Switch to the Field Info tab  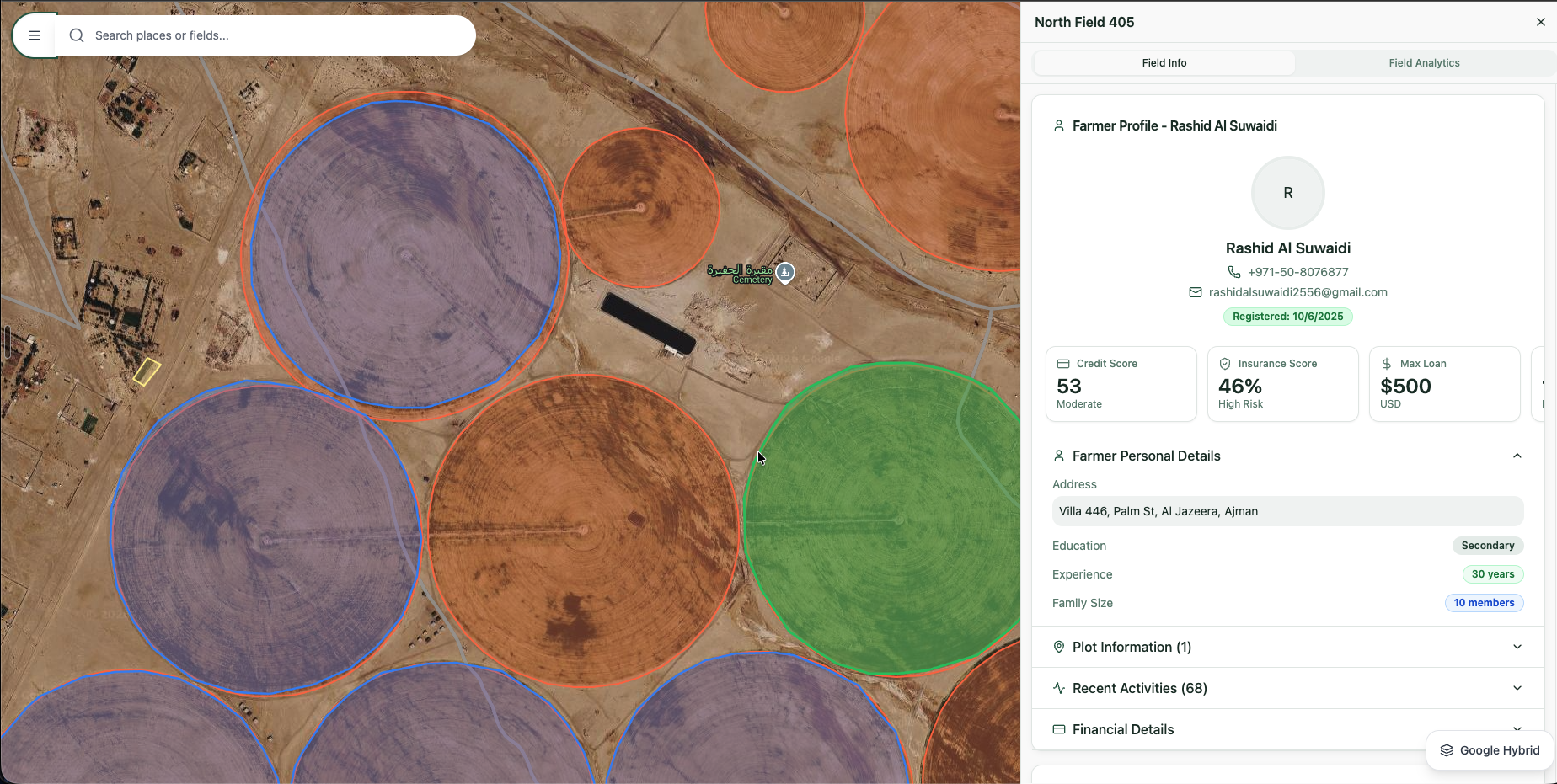pyautogui.click(x=1164, y=63)
